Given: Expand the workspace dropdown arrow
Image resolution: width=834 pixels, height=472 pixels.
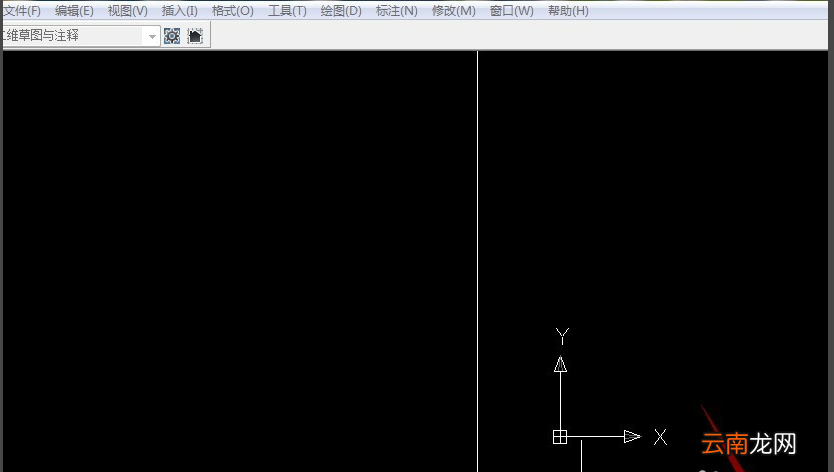Looking at the screenshot, I should pos(152,36).
